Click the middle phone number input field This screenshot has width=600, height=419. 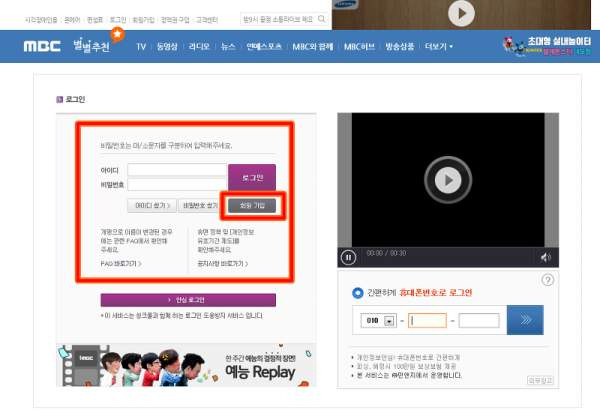click(x=427, y=320)
